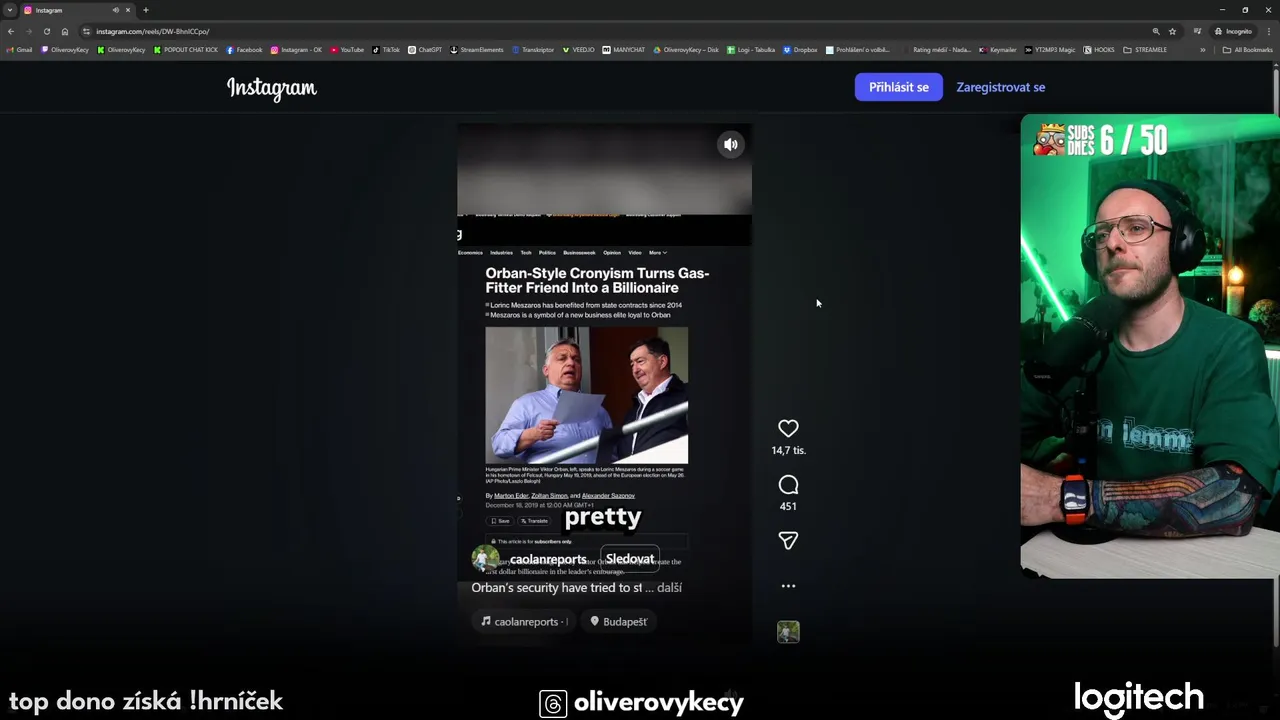Share the reel with the paper plane icon

tap(788, 541)
